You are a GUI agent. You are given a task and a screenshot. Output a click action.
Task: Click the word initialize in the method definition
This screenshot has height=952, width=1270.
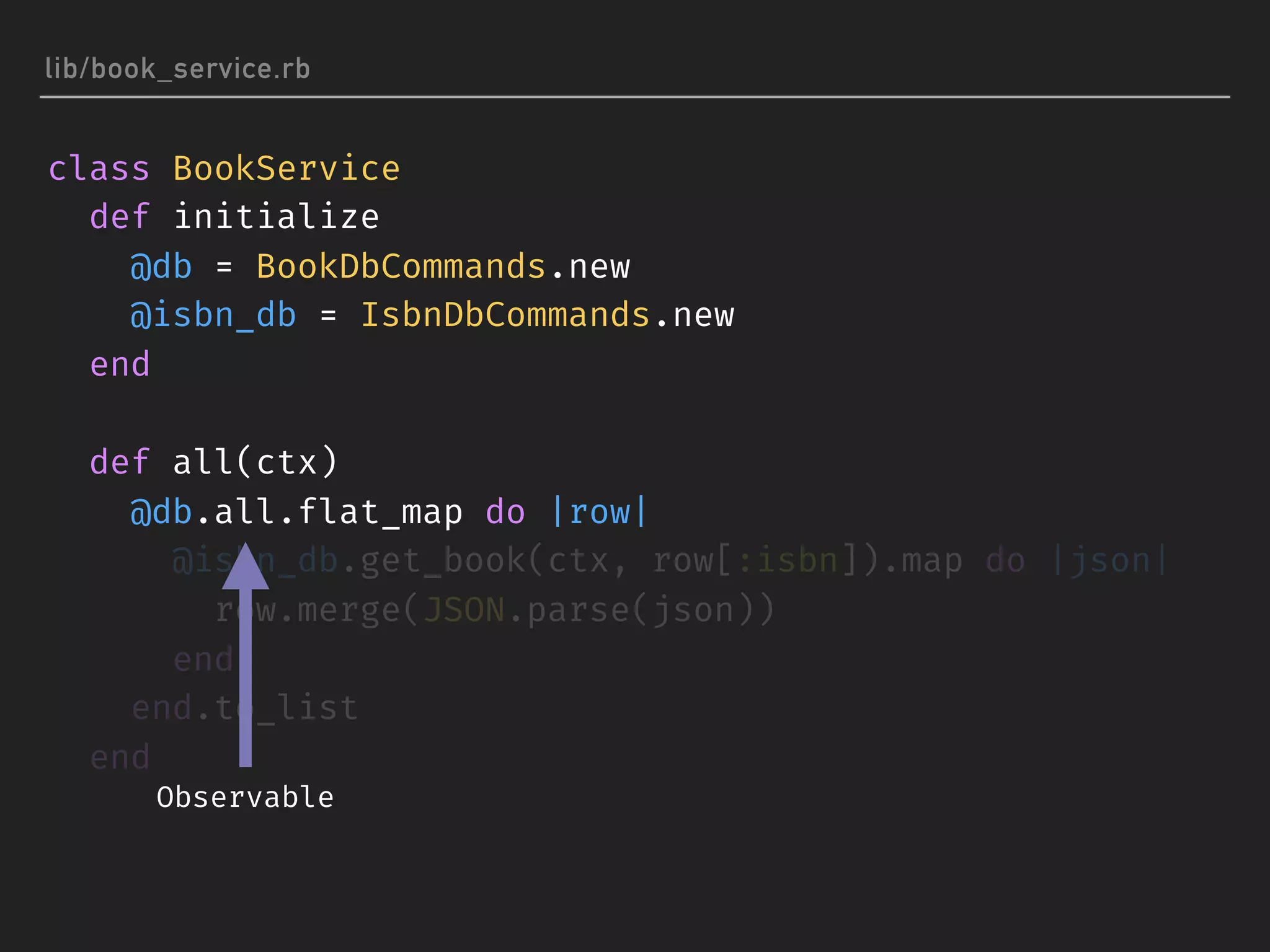276,217
